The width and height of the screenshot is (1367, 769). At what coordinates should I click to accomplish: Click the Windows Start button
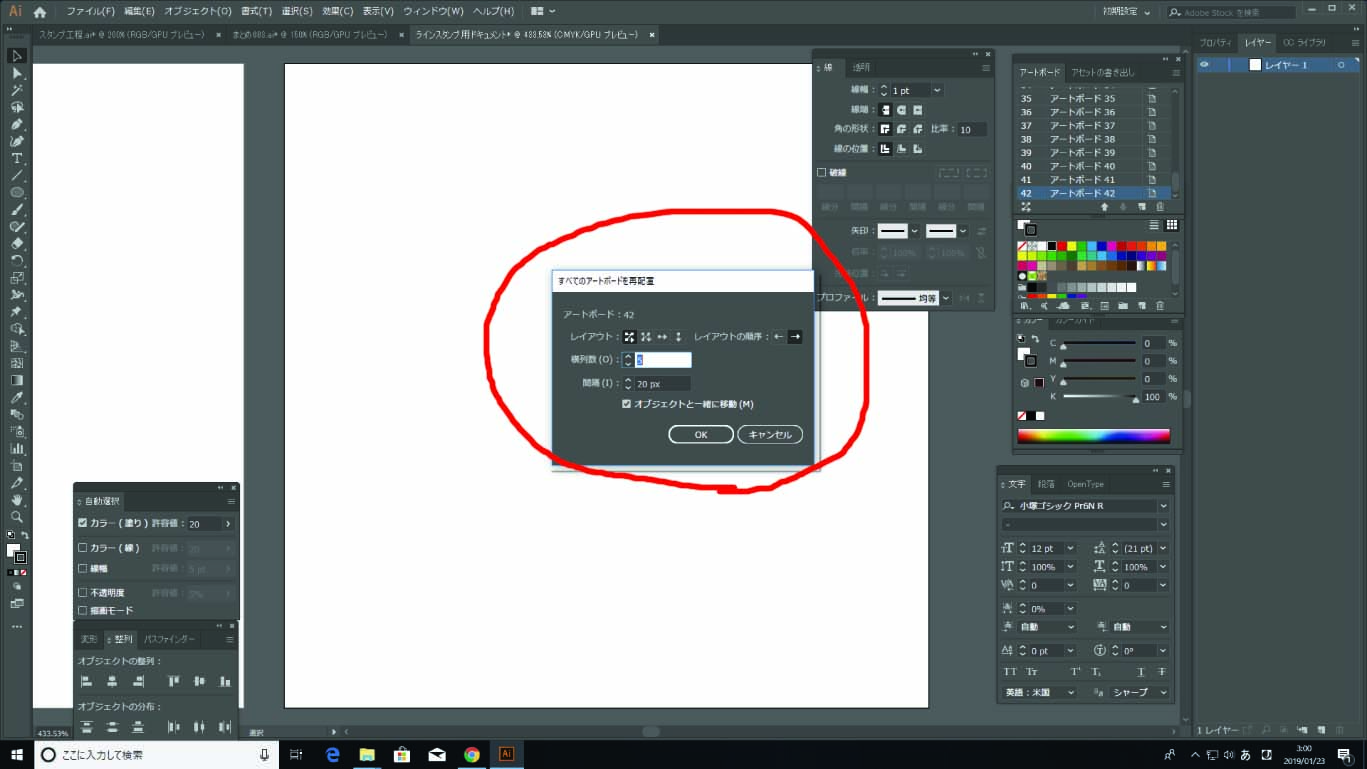point(16,754)
